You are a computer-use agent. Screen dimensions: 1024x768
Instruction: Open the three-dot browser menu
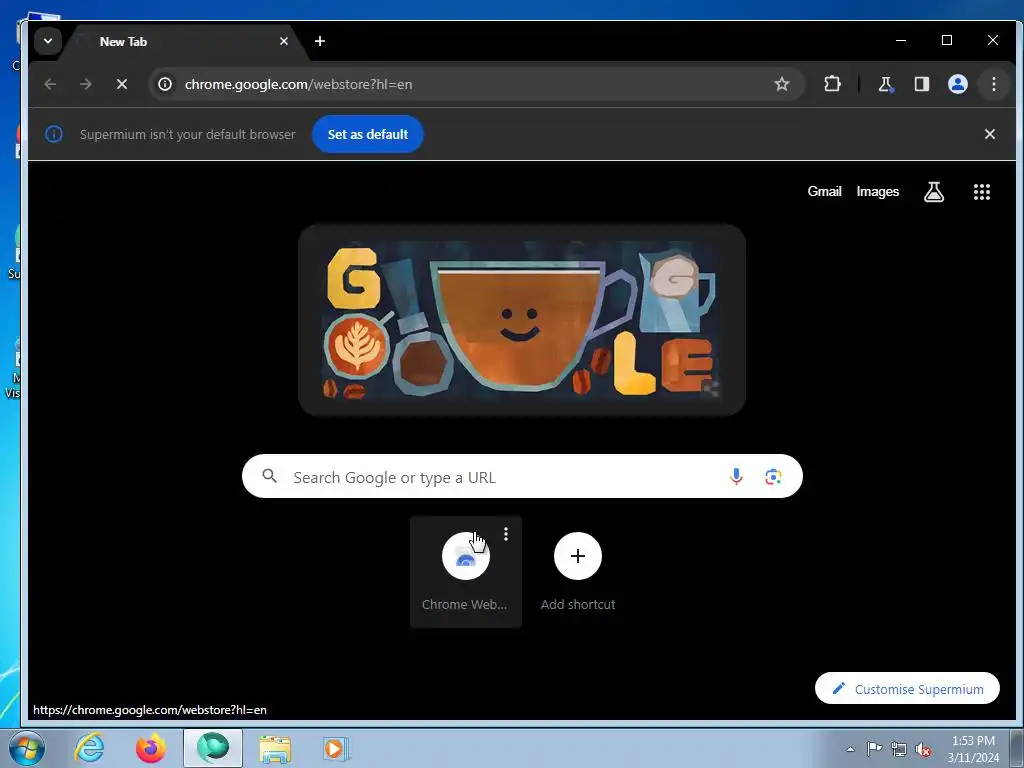coord(993,84)
